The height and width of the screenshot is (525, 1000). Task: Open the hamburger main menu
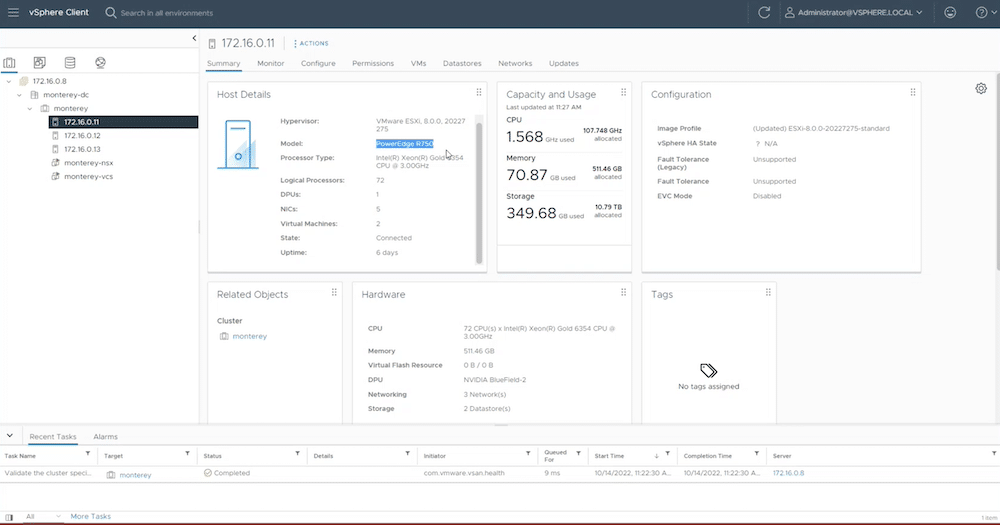(13, 13)
